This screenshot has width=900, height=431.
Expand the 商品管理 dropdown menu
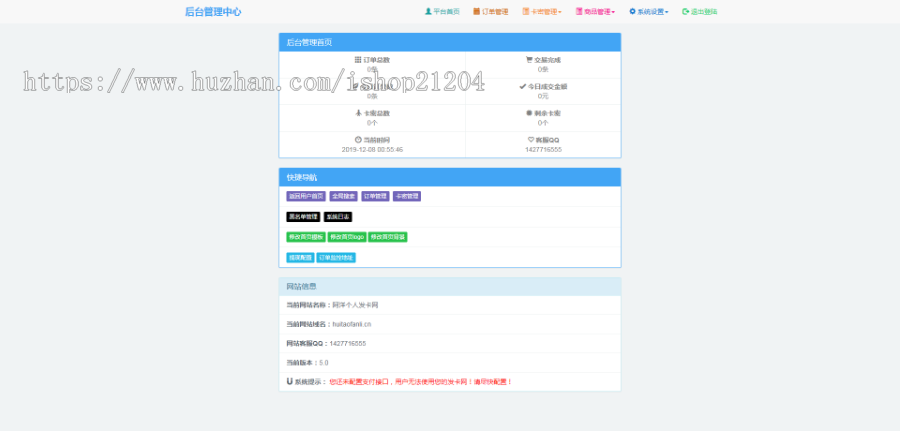595,11
